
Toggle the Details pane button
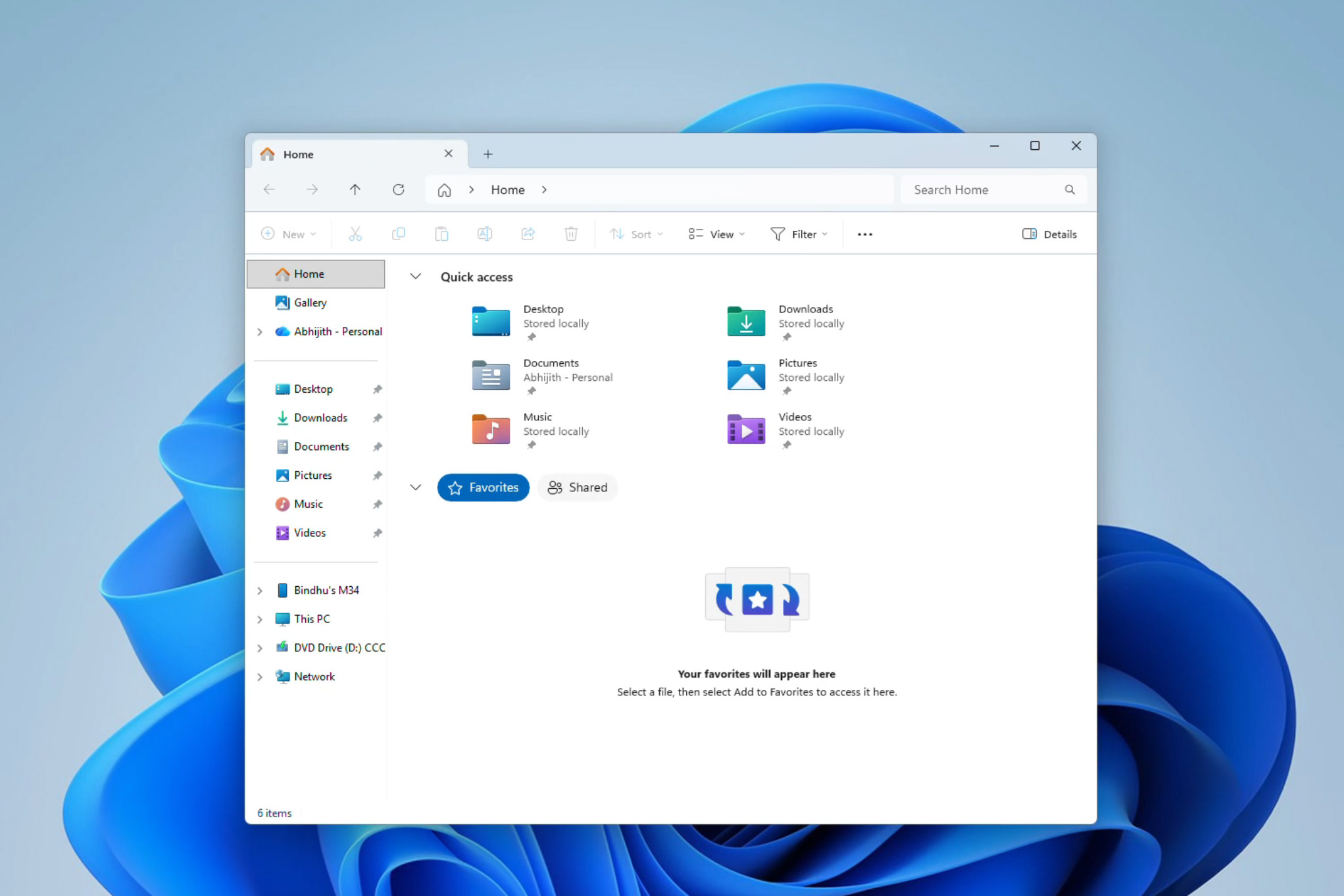pyautogui.click(x=1049, y=234)
